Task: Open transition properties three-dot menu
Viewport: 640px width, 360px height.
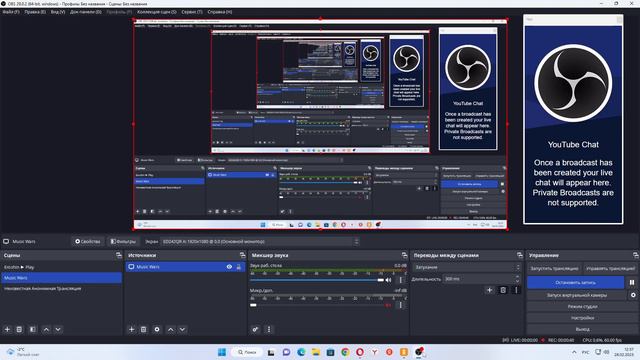Action: [516, 290]
